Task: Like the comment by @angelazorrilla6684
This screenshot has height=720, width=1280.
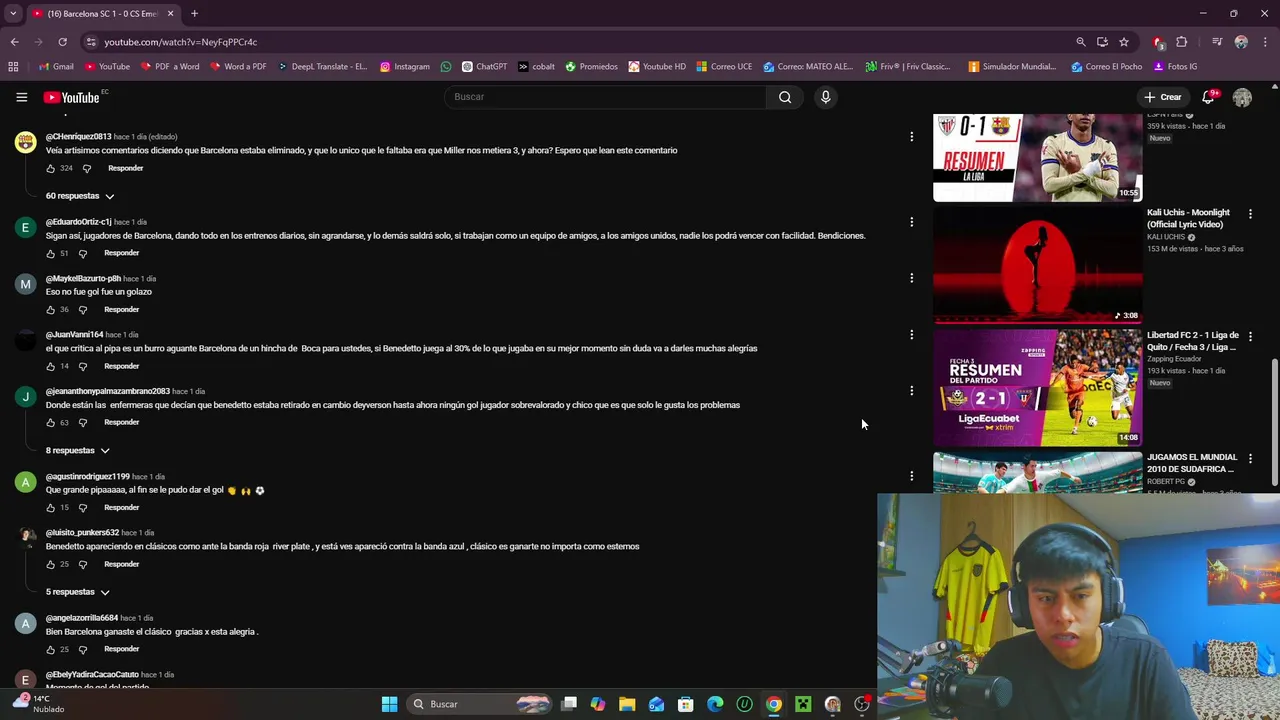Action: click(x=51, y=649)
